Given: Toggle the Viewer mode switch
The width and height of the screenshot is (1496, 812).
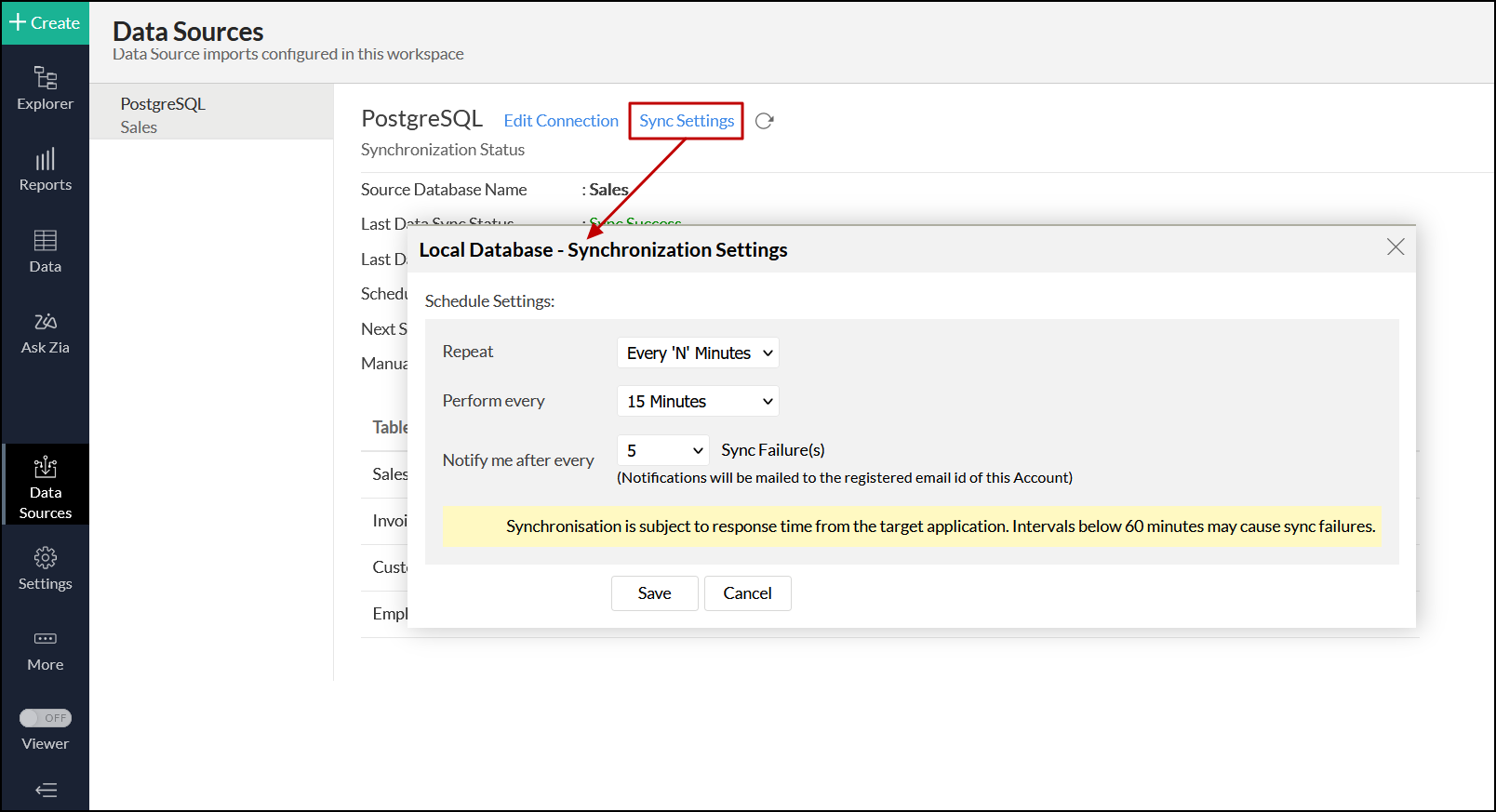Looking at the screenshot, I should (46, 718).
